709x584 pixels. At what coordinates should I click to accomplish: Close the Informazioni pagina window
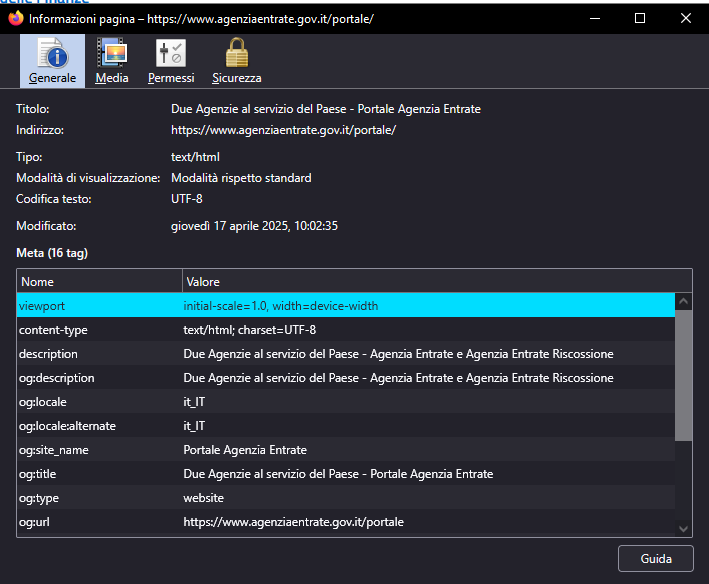[x=685, y=19]
